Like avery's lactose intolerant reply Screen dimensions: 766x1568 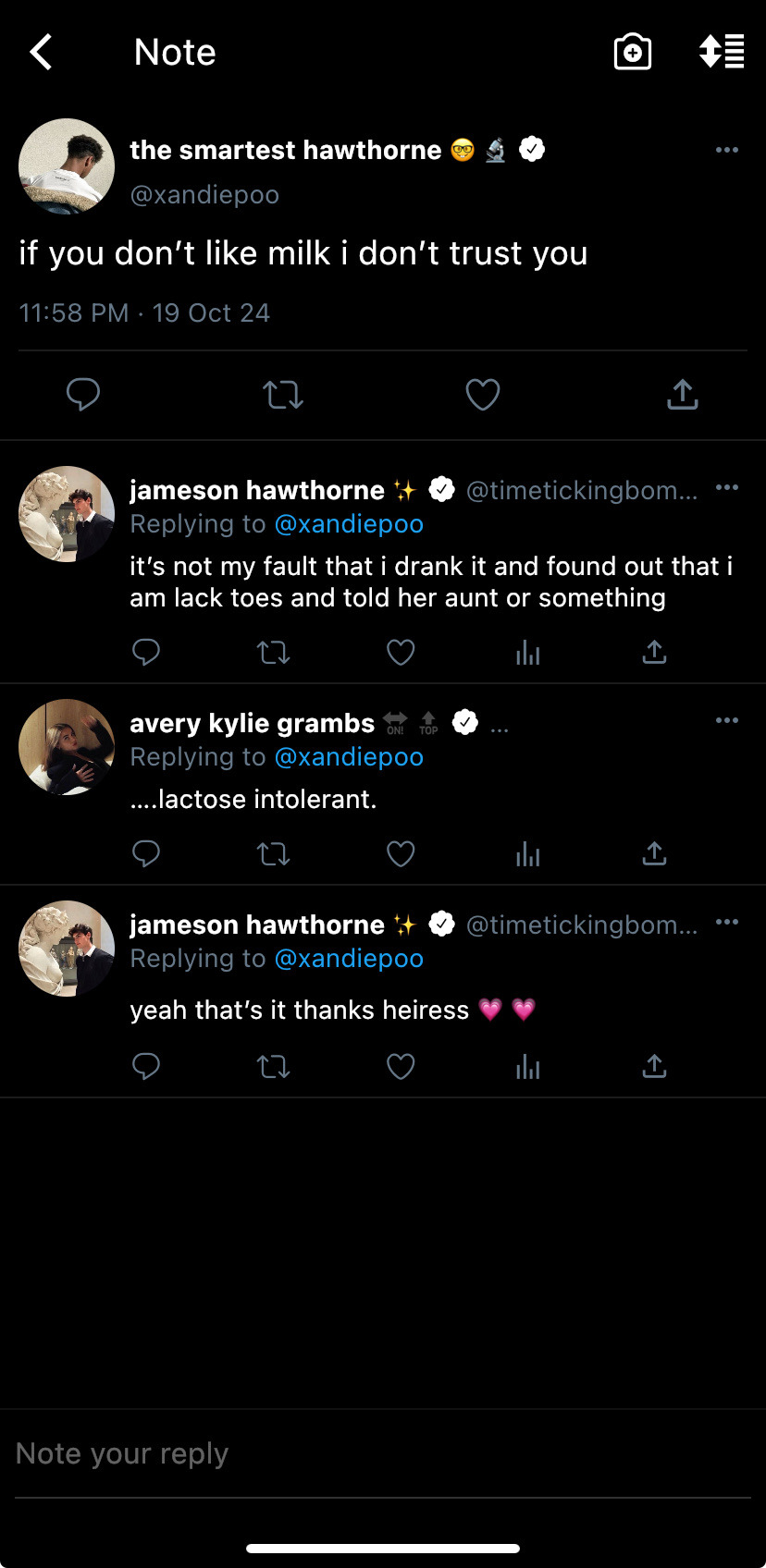point(401,854)
